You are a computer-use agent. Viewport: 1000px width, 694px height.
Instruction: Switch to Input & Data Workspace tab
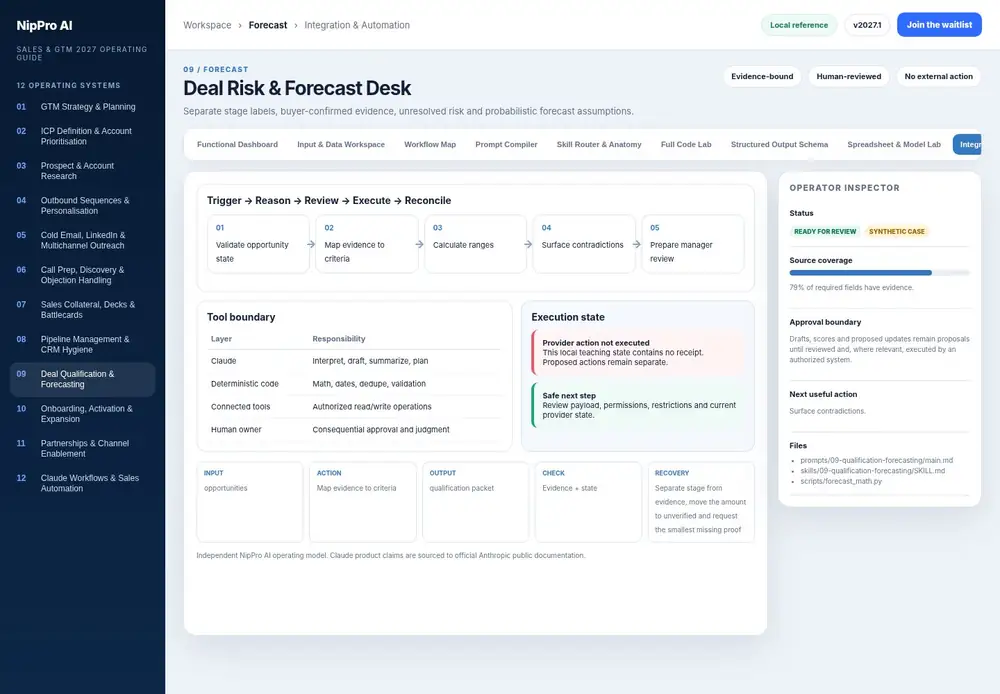[341, 145]
